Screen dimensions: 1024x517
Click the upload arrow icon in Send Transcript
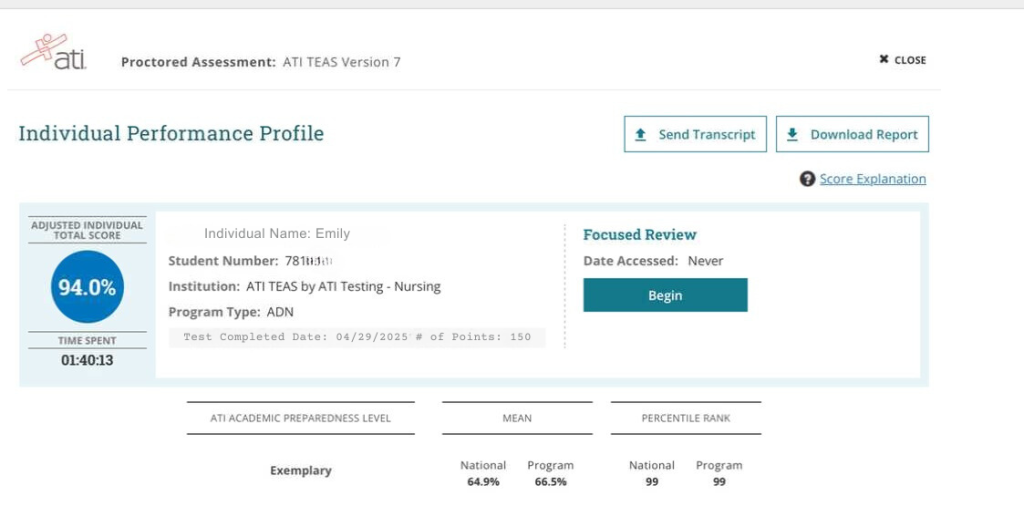641,134
